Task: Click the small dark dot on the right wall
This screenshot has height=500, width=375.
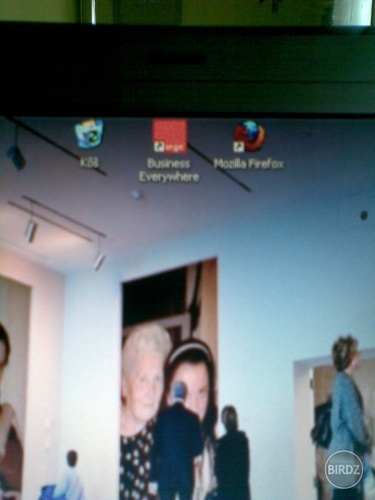Action: click(x=364, y=215)
